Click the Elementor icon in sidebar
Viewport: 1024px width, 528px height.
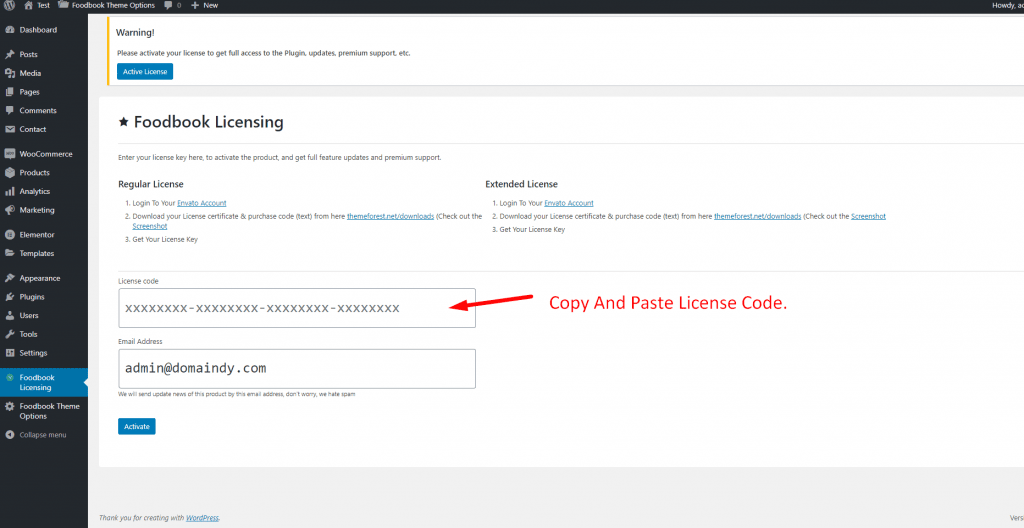[x=10, y=235]
